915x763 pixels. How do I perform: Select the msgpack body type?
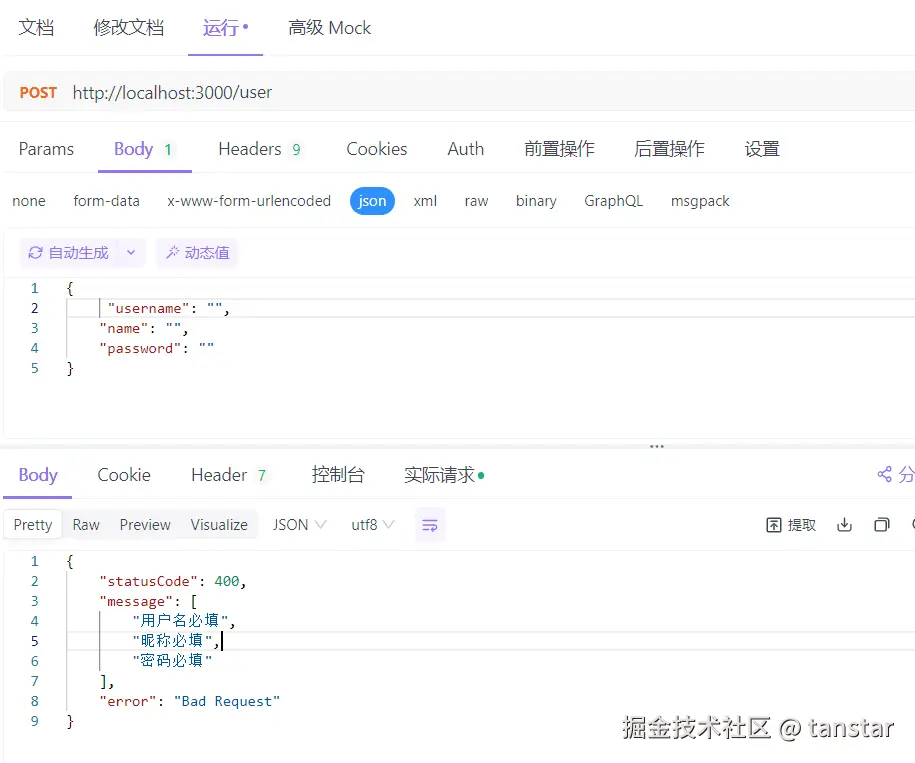(700, 201)
